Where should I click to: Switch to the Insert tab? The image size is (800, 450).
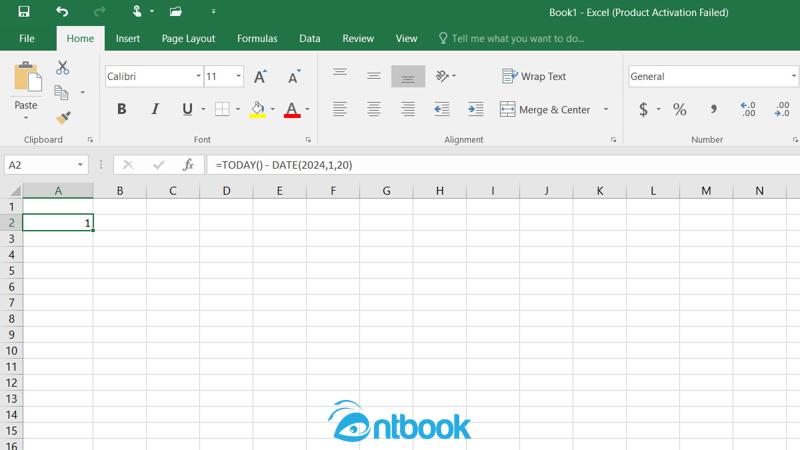click(128, 38)
